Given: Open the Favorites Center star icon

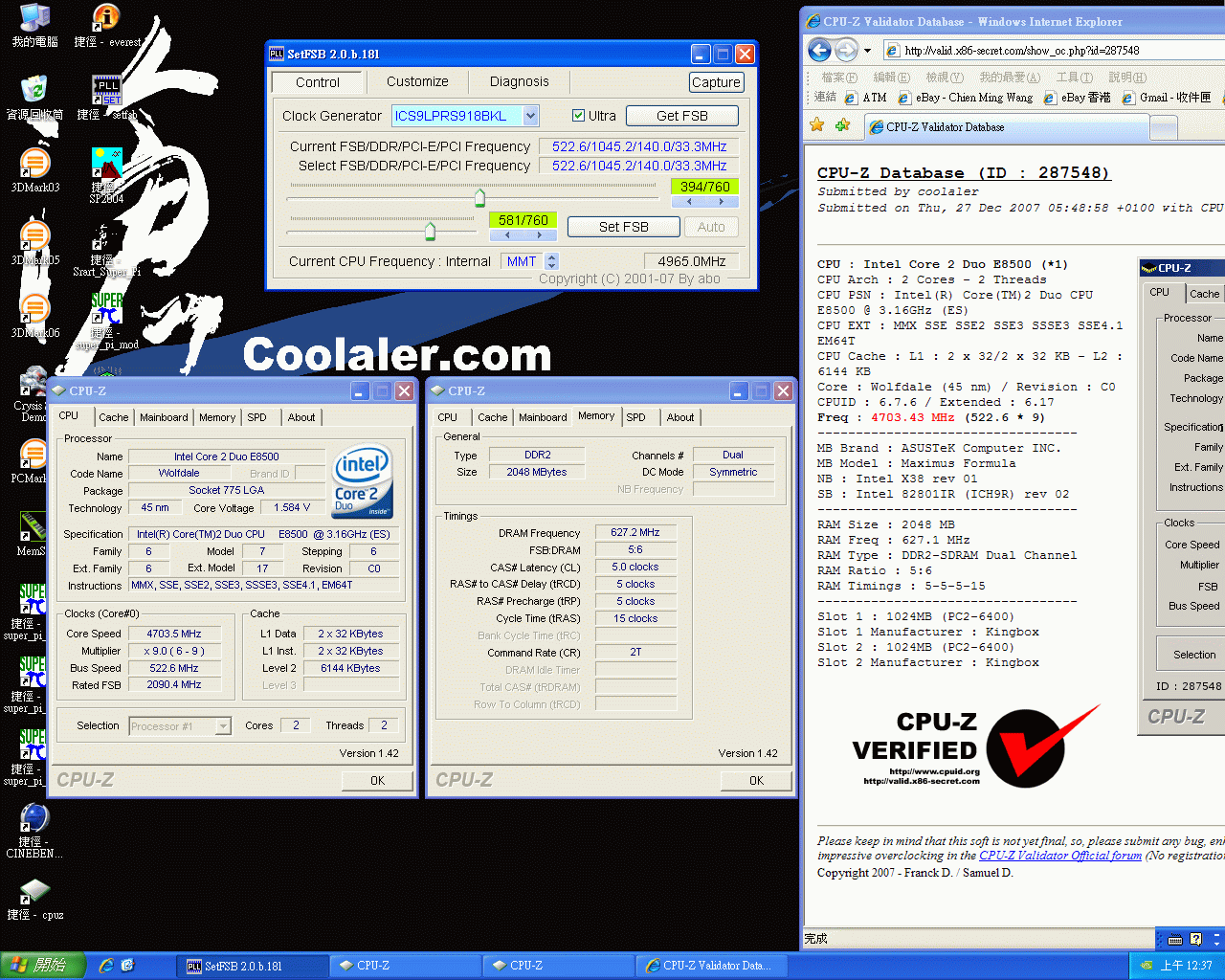Looking at the screenshot, I should tap(816, 125).
